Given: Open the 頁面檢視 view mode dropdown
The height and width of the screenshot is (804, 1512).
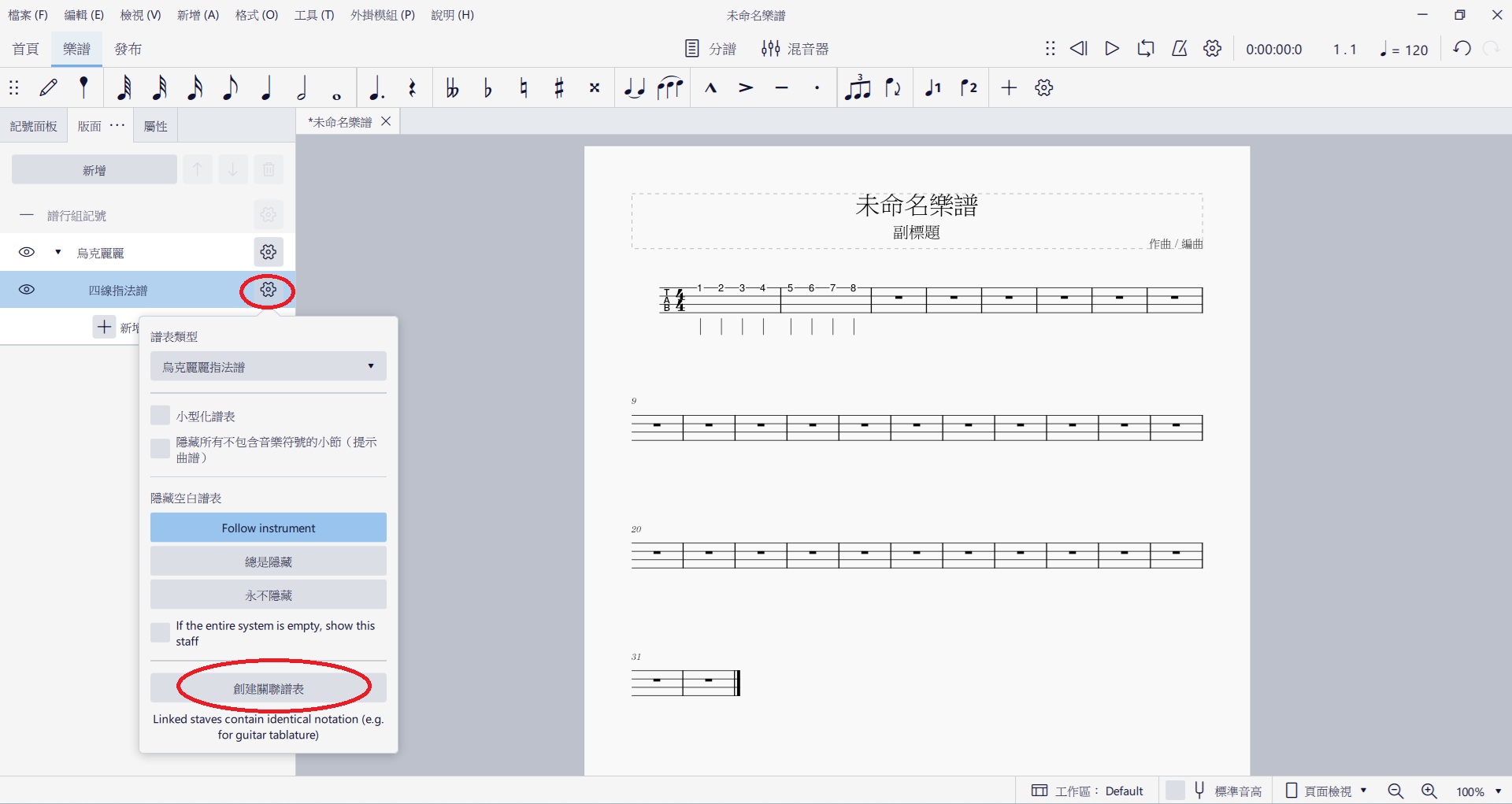Looking at the screenshot, I should [x=1327, y=791].
